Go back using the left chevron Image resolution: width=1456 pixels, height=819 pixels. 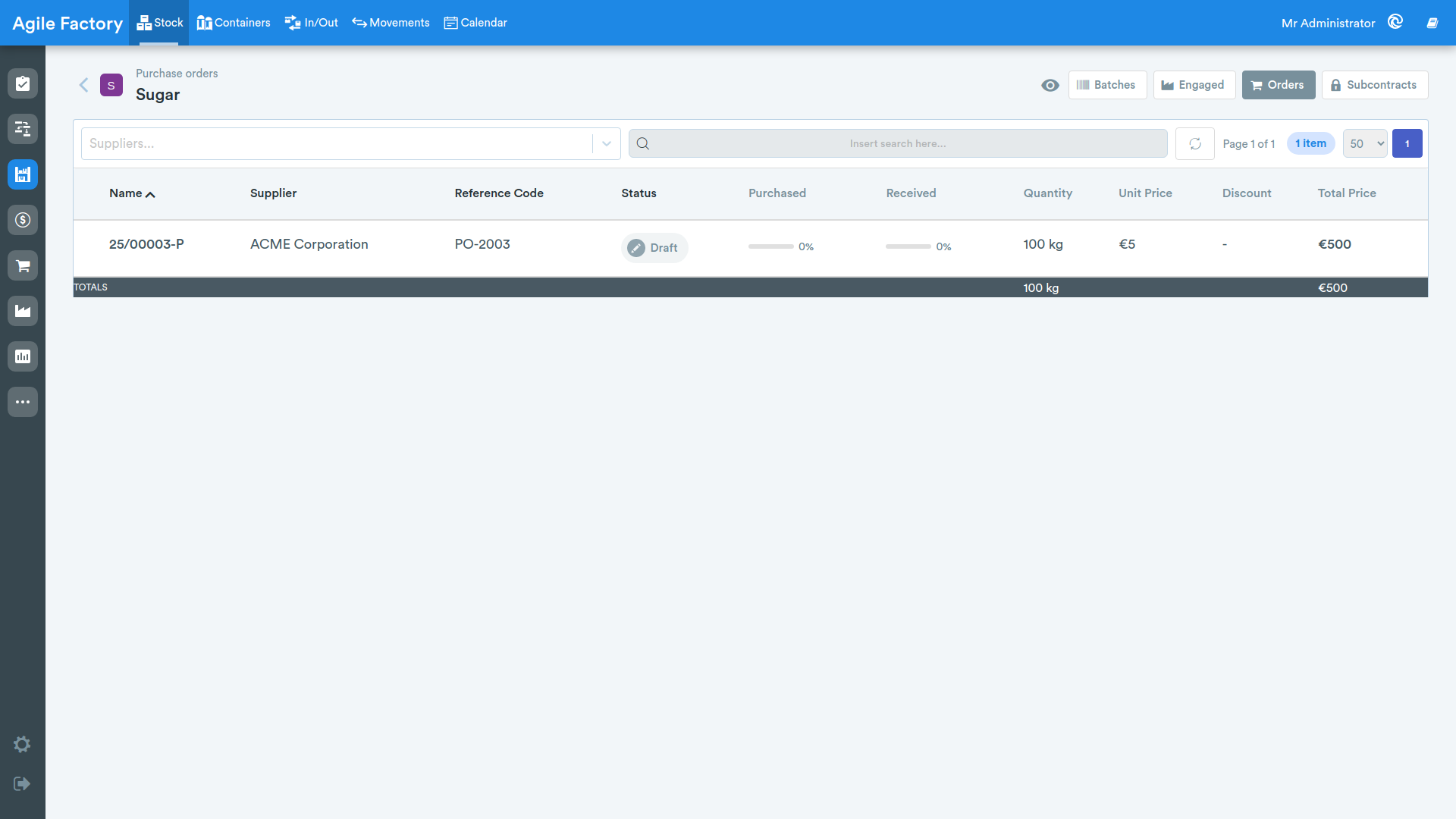(84, 85)
